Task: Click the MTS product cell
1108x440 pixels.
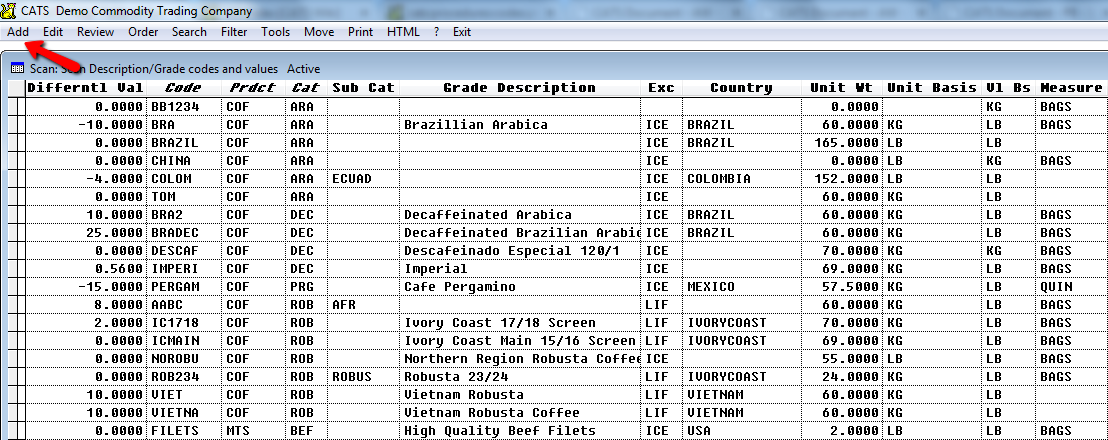Action: click(x=237, y=431)
